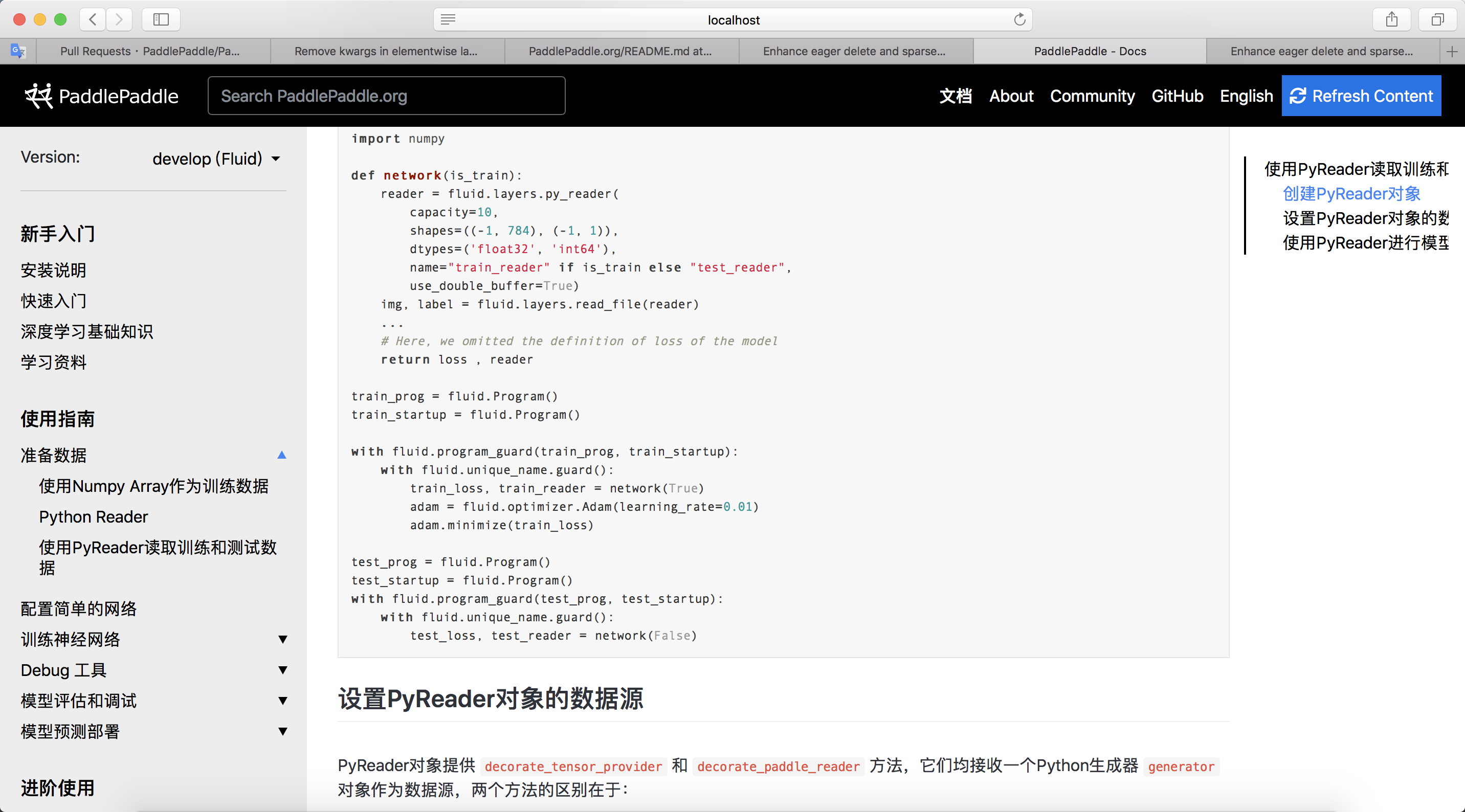The width and height of the screenshot is (1465, 812).
Task: Jump to 使用PyReader进行模型 outline entry
Action: (1366, 243)
